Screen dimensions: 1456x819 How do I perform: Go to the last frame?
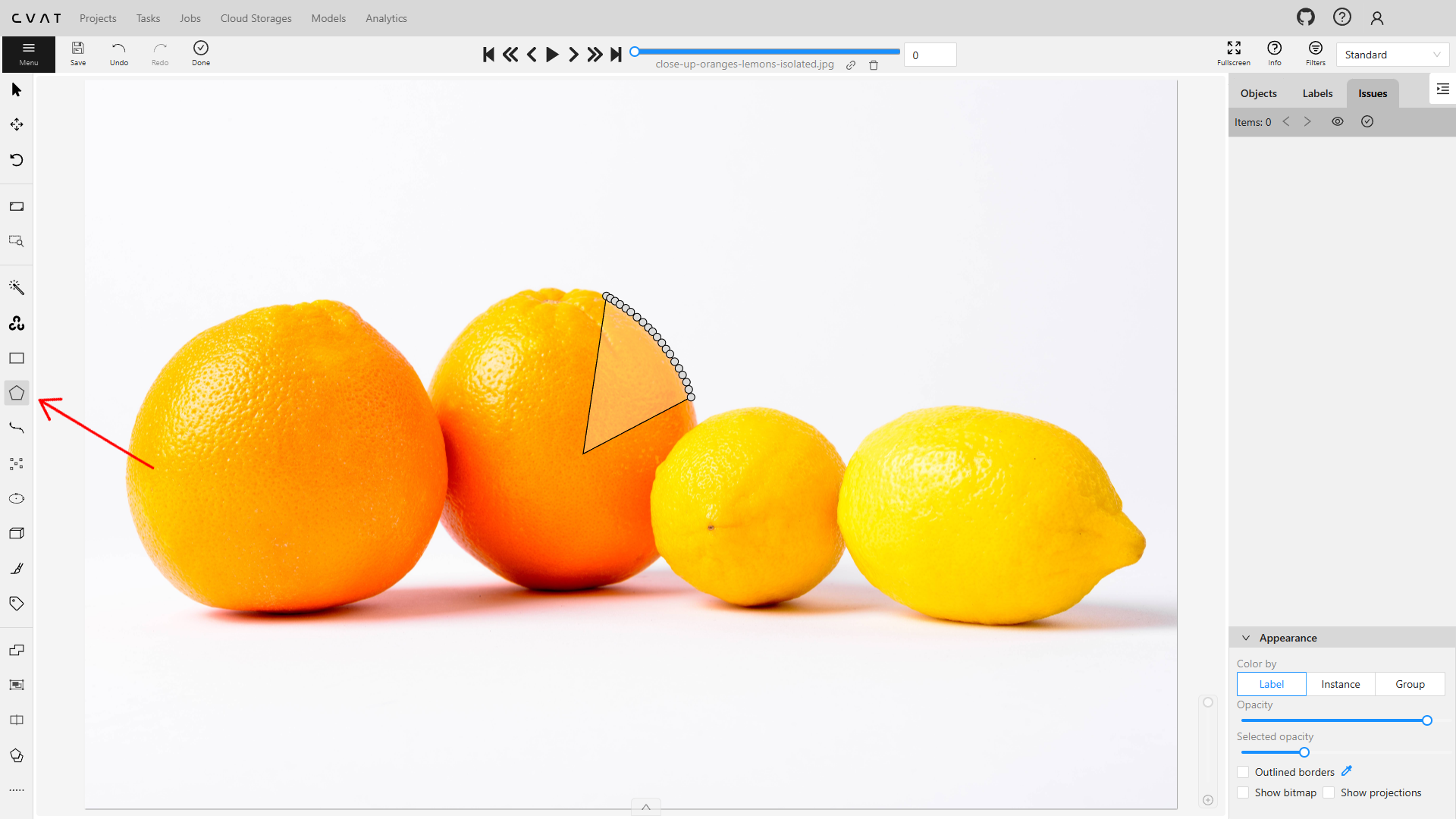[616, 55]
